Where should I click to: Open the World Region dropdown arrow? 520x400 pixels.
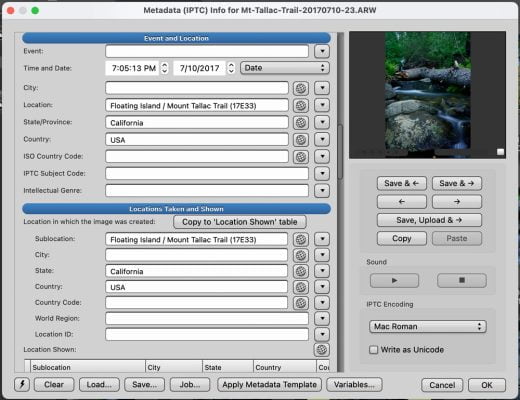click(322, 318)
